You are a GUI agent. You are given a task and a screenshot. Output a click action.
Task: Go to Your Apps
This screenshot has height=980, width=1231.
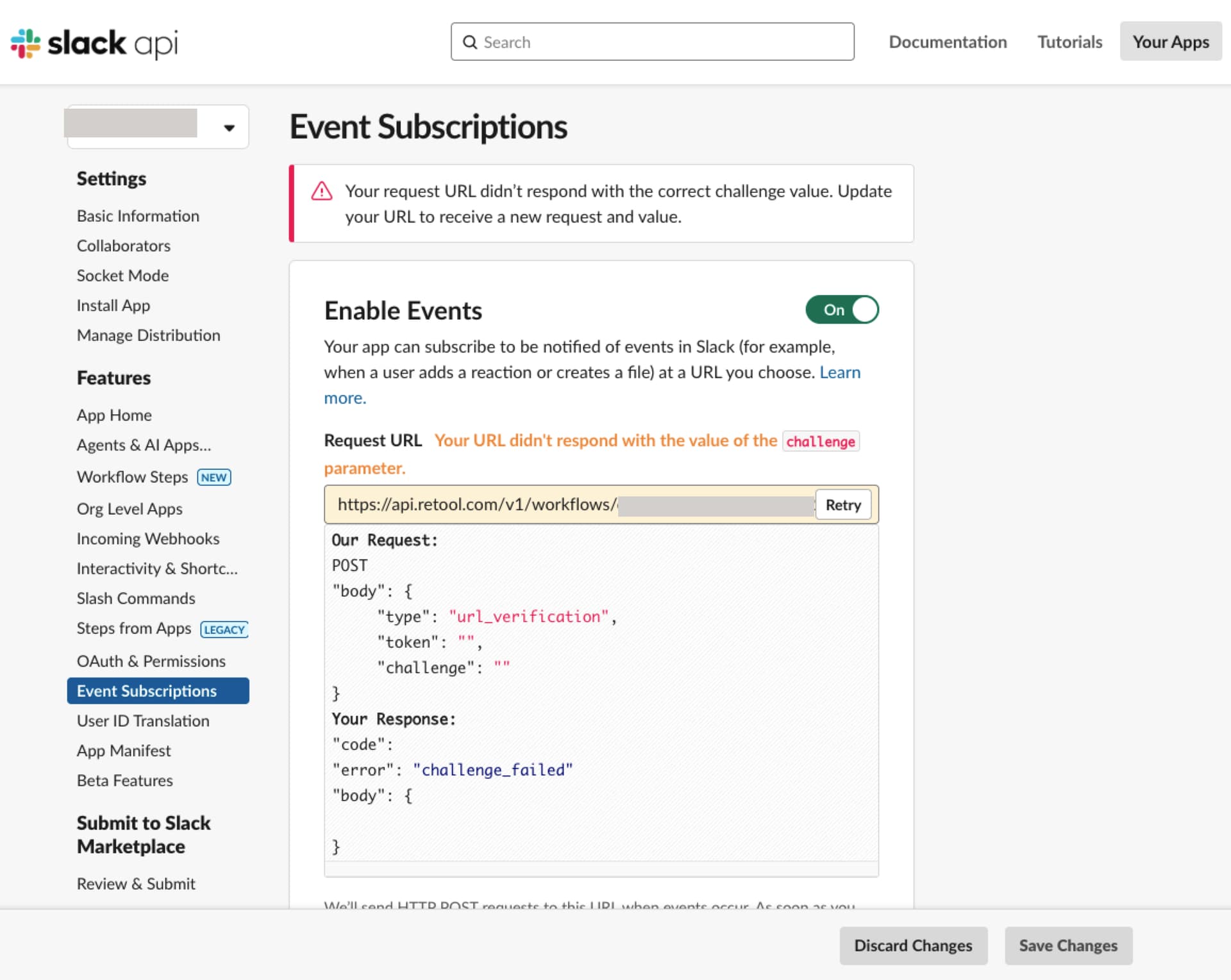(x=1171, y=42)
